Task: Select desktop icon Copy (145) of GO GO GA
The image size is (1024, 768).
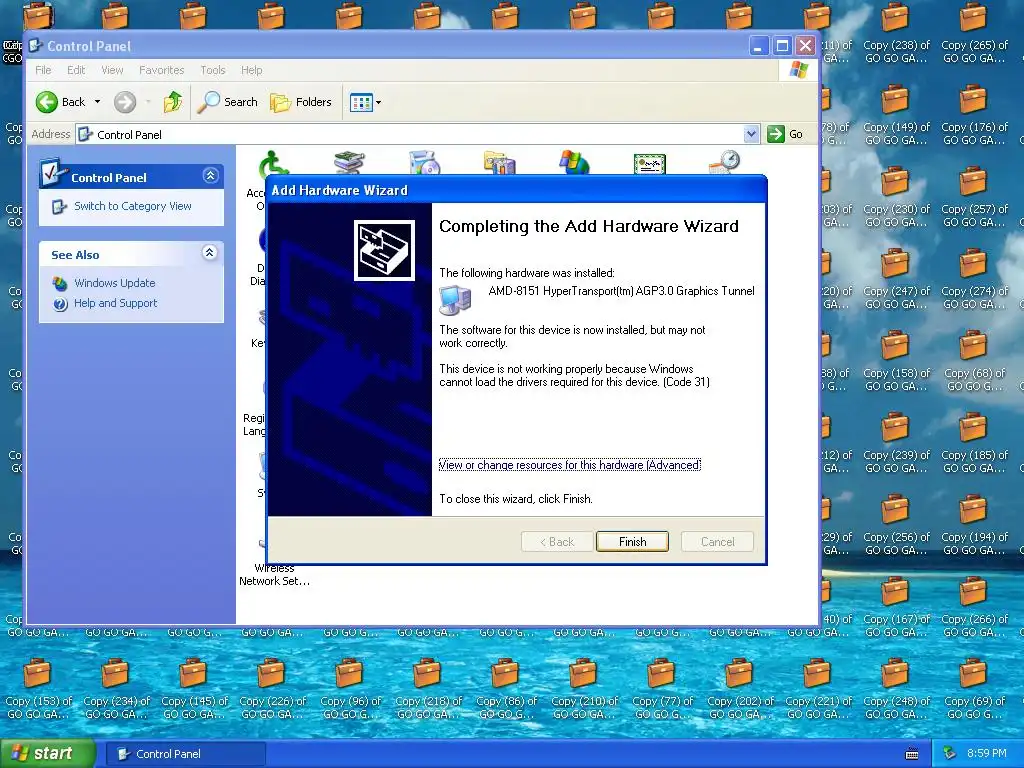Action: [x=194, y=689]
